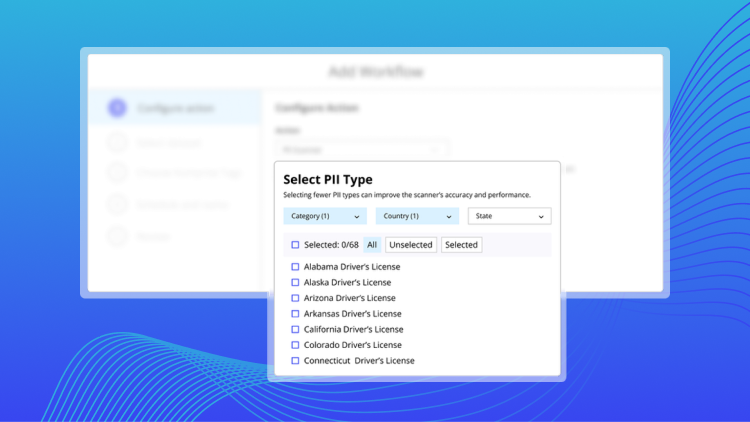Check Alabama Driver's License checkbox
This screenshot has height=422, width=750.
(295, 267)
